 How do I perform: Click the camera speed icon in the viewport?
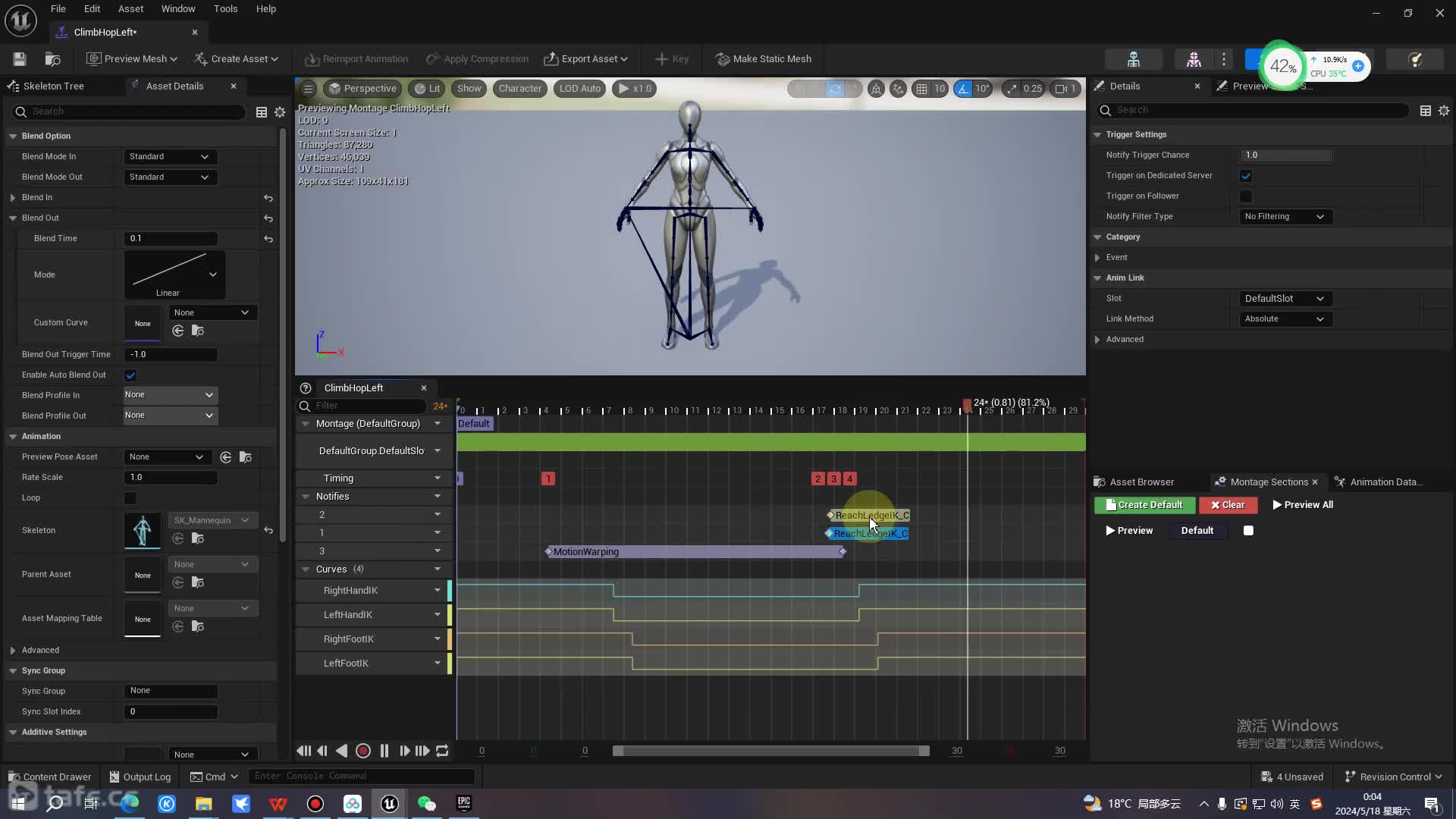click(1061, 89)
